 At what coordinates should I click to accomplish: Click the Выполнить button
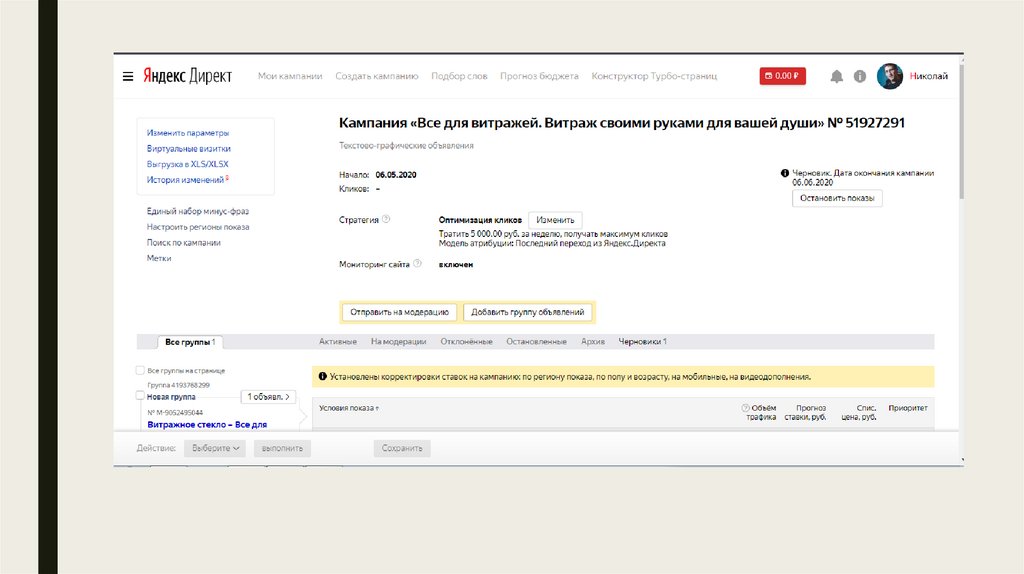(282, 449)
